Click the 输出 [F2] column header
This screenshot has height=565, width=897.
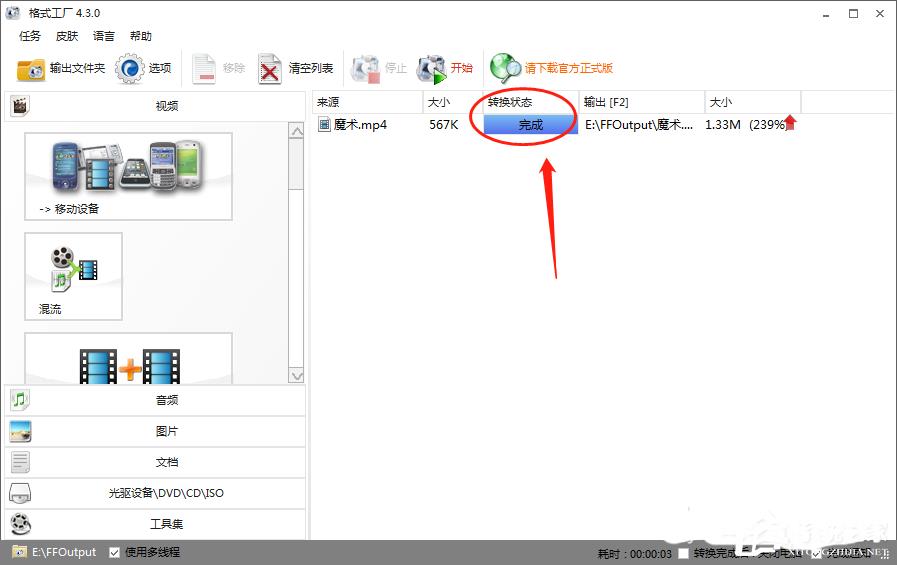click(642, 102)
